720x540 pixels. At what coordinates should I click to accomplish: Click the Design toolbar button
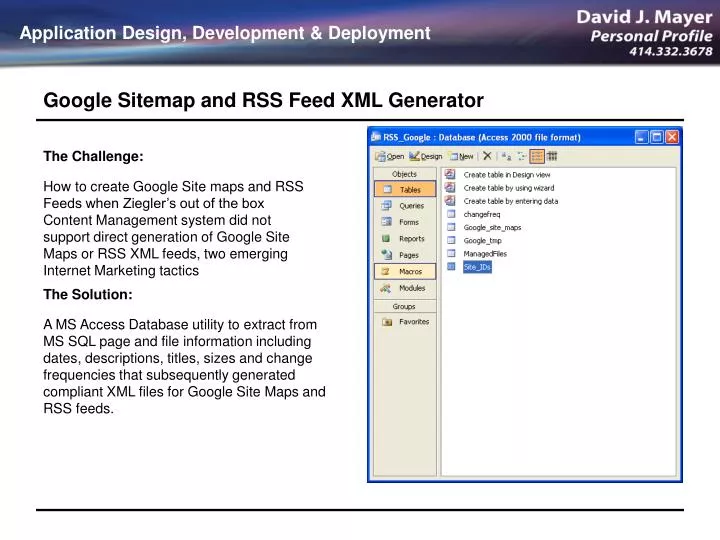click(426, 156)
